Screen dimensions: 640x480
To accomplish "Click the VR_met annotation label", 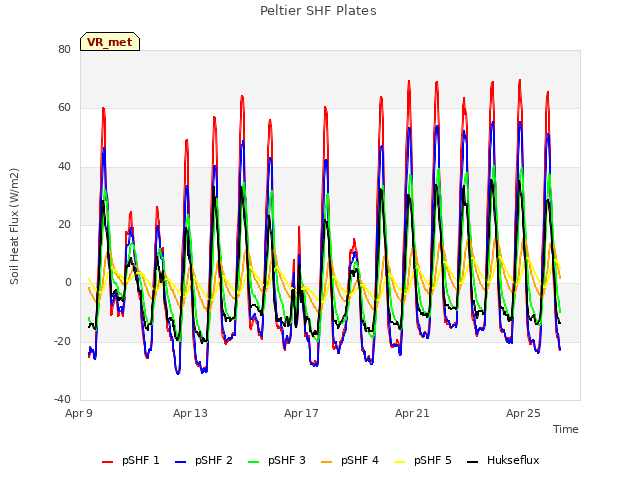I will [x=110, y=42].
